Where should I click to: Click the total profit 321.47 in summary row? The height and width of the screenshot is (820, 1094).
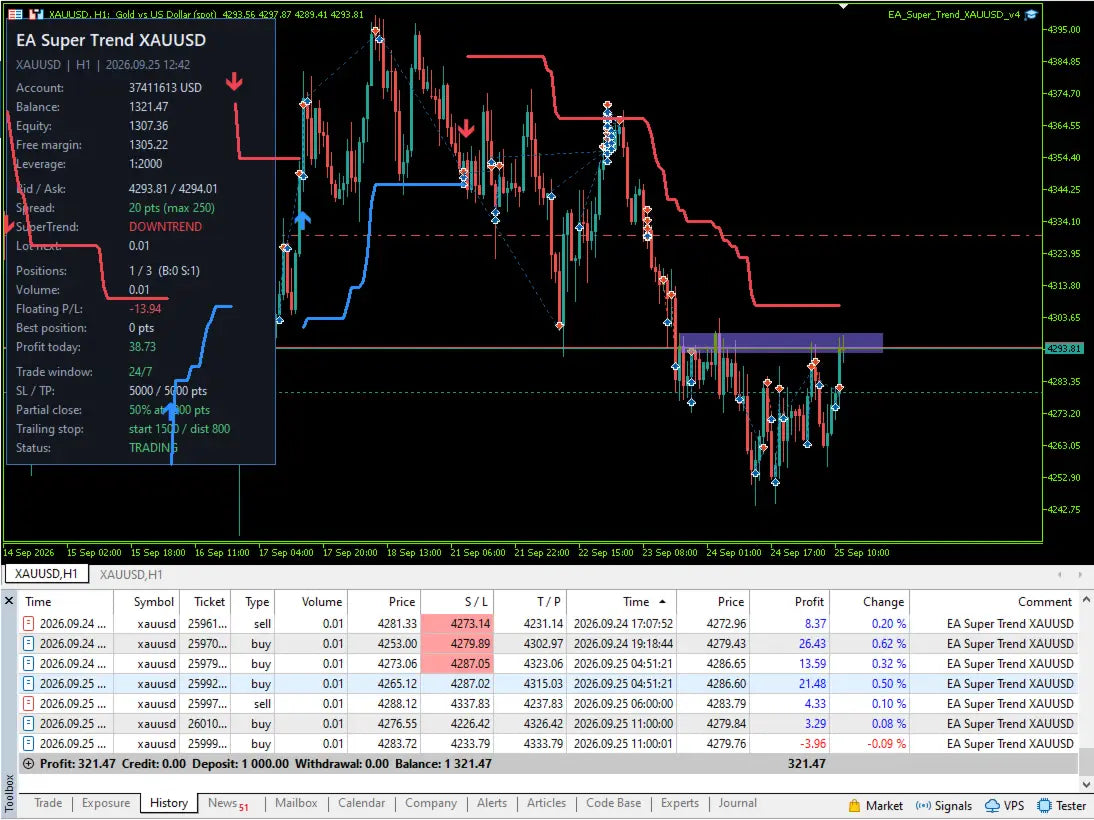[x=807, y=763]
